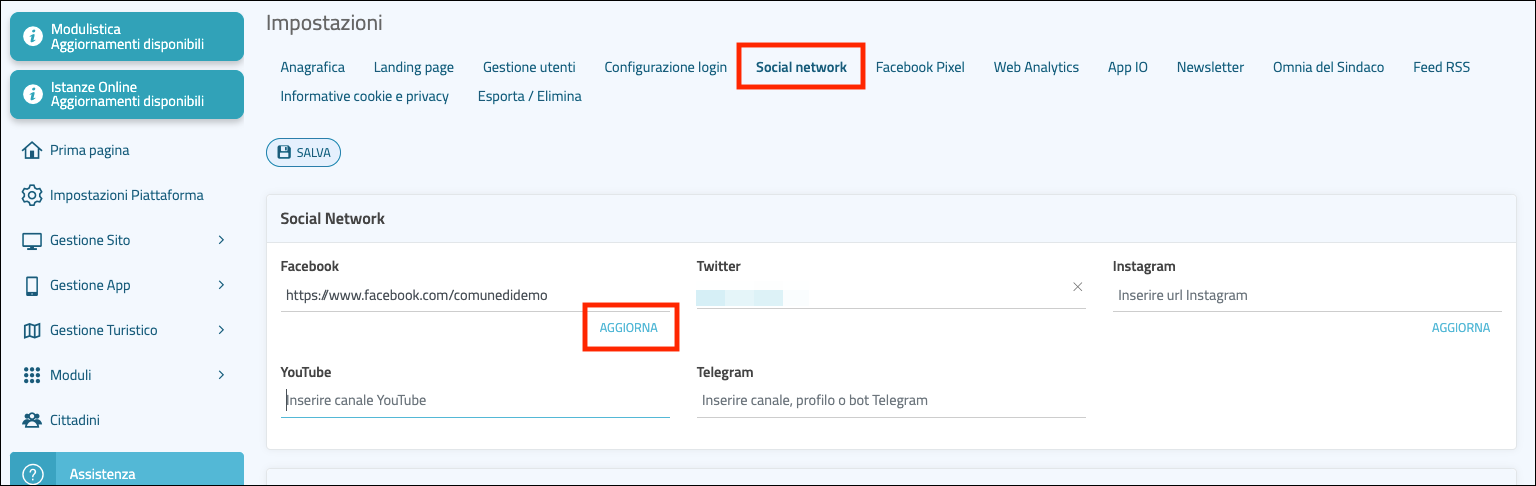Click AGGIORNA under the Instagram field
This screenshot has width=1536, height=486.
pyautogui.click(x=1460, y=327)
